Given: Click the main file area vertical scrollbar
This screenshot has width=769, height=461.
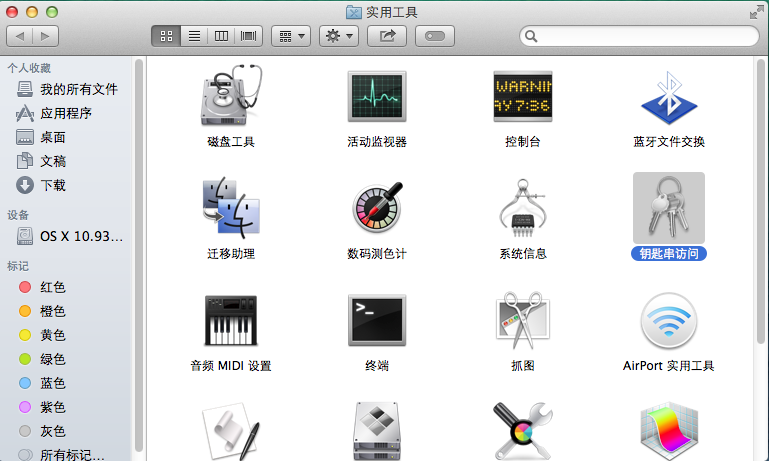Looking at the screenshot, I should tap(760, 201).
